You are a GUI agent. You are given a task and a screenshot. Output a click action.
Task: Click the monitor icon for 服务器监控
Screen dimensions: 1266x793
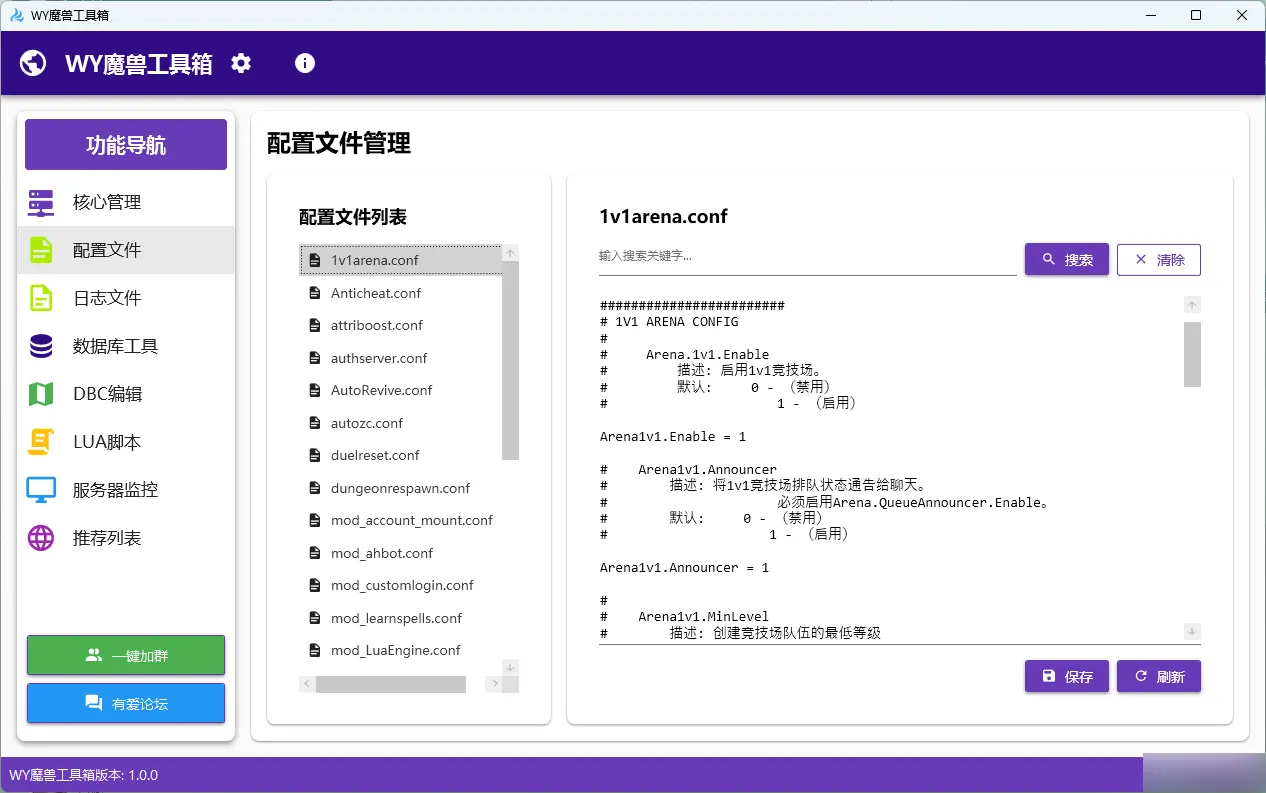pos(41,490)
